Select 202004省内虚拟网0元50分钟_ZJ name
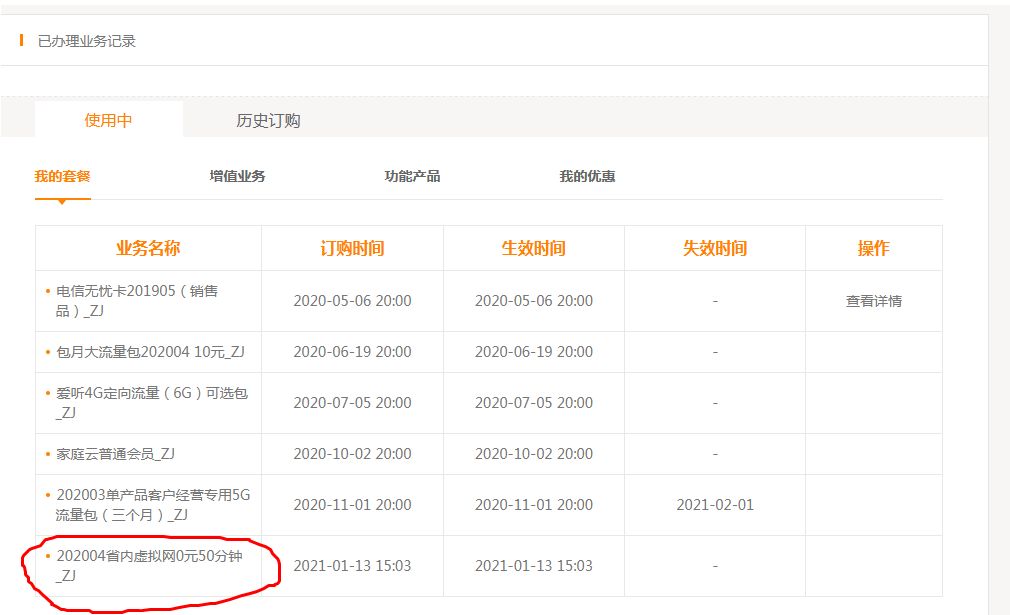Screen dimensions: 1010x615 coord(149,565)
